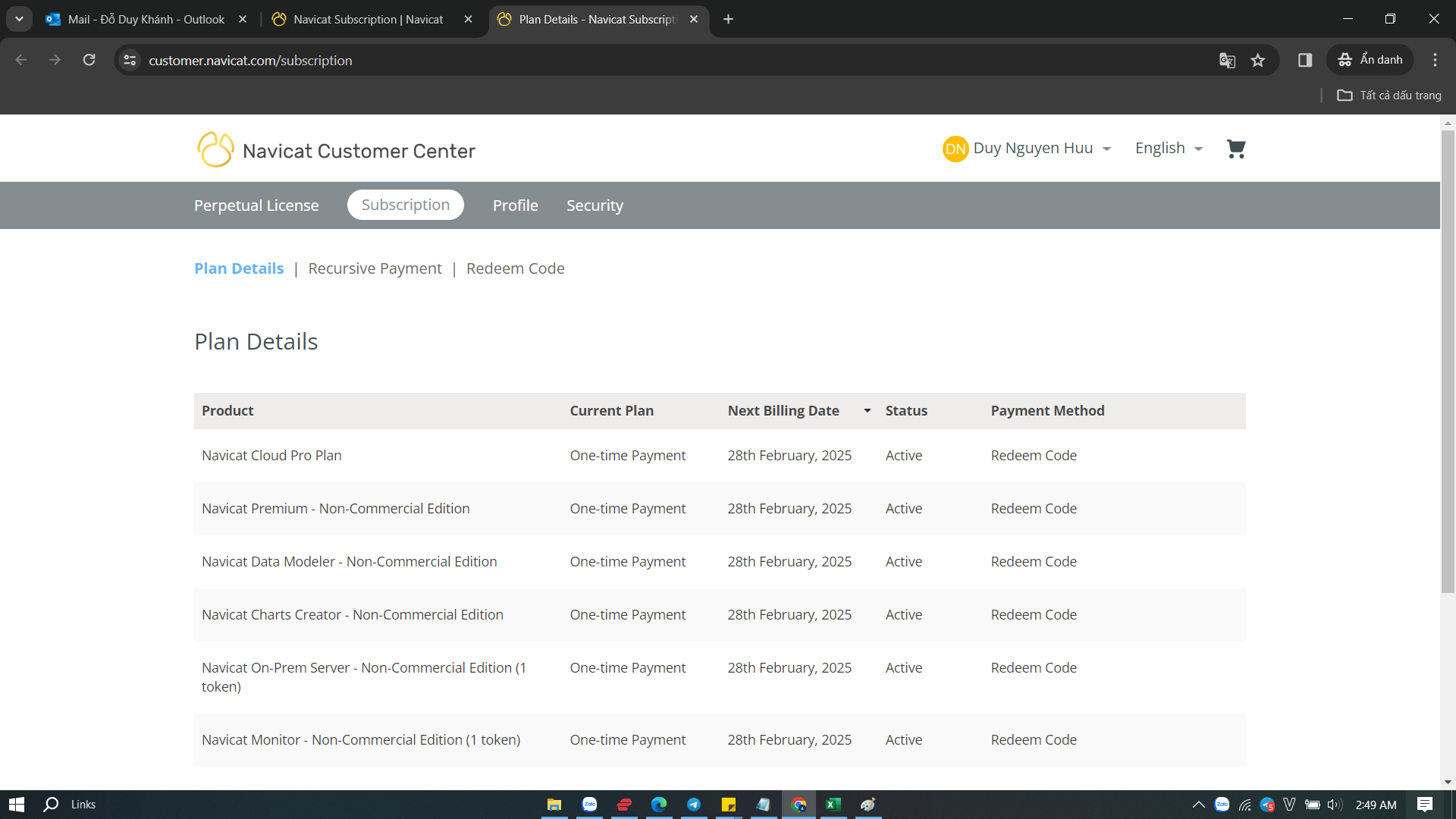Select Navicat Monitor - Non-Commercial Edition row
Screen dimensions: 1456x819
click(x=720, y=739)
